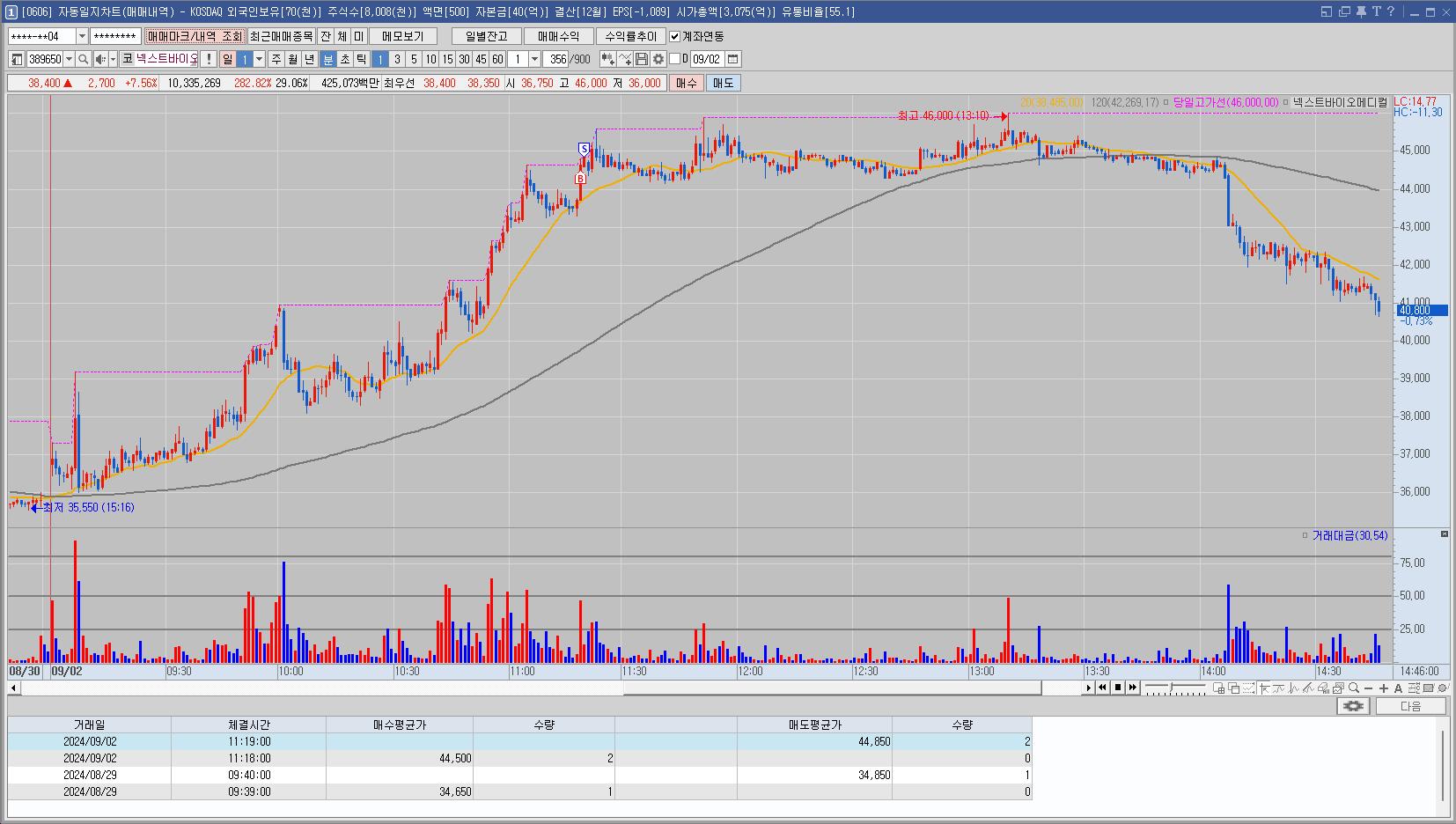Click the help question mark icon
Viewport: 1456px width, 824px height.
(1391, 11)
